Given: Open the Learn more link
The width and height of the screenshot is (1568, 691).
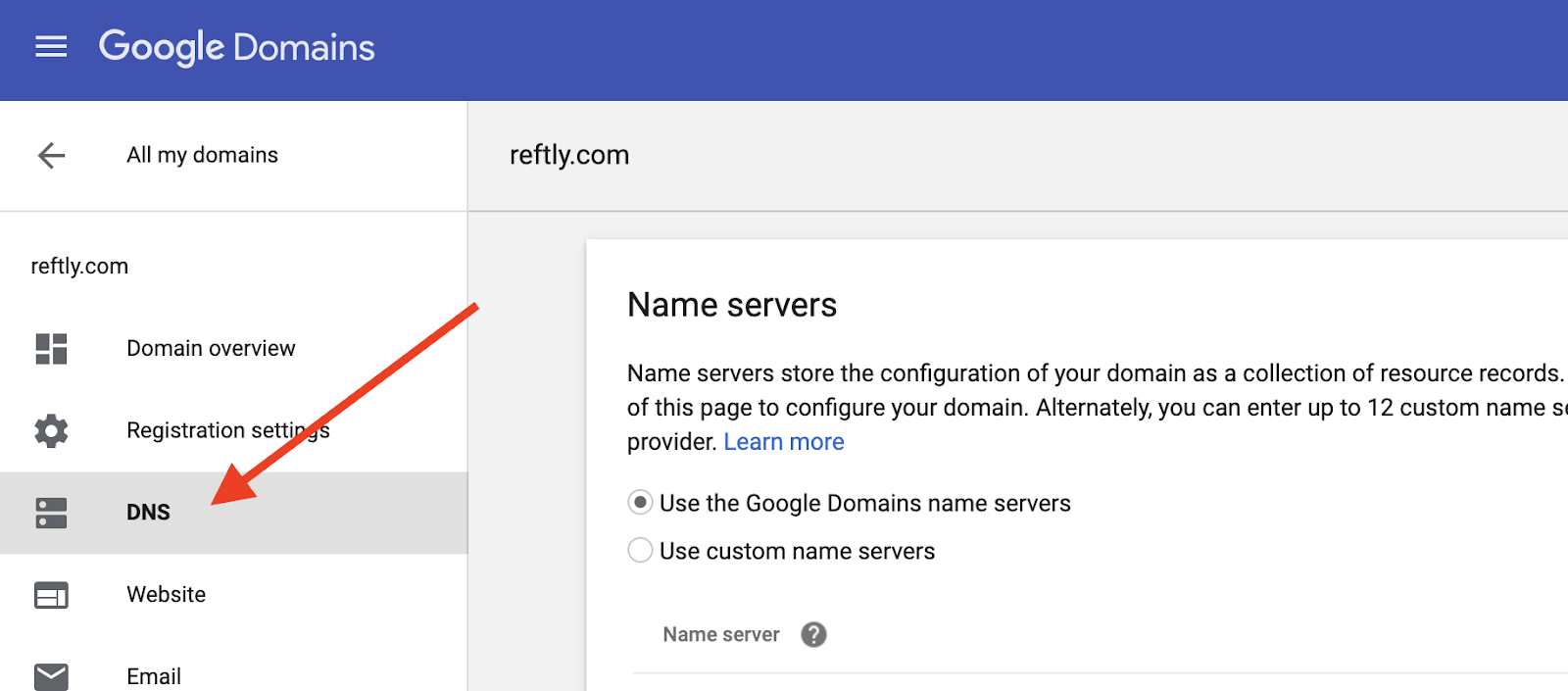Looking at the screenshot, I should [784, 442].
